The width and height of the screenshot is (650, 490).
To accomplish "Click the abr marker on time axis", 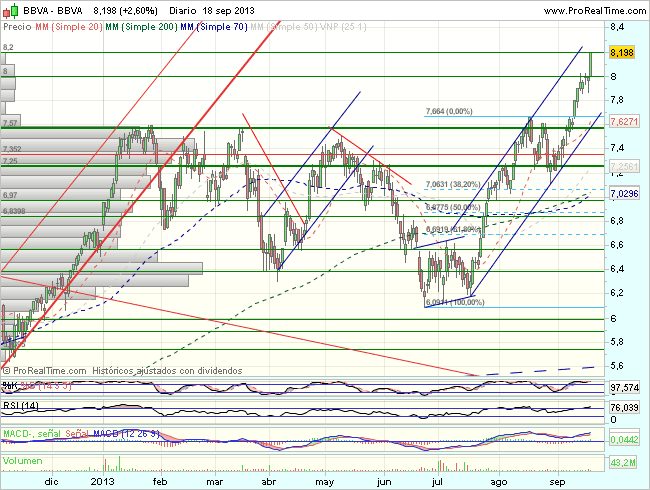I will coord(269,482).
